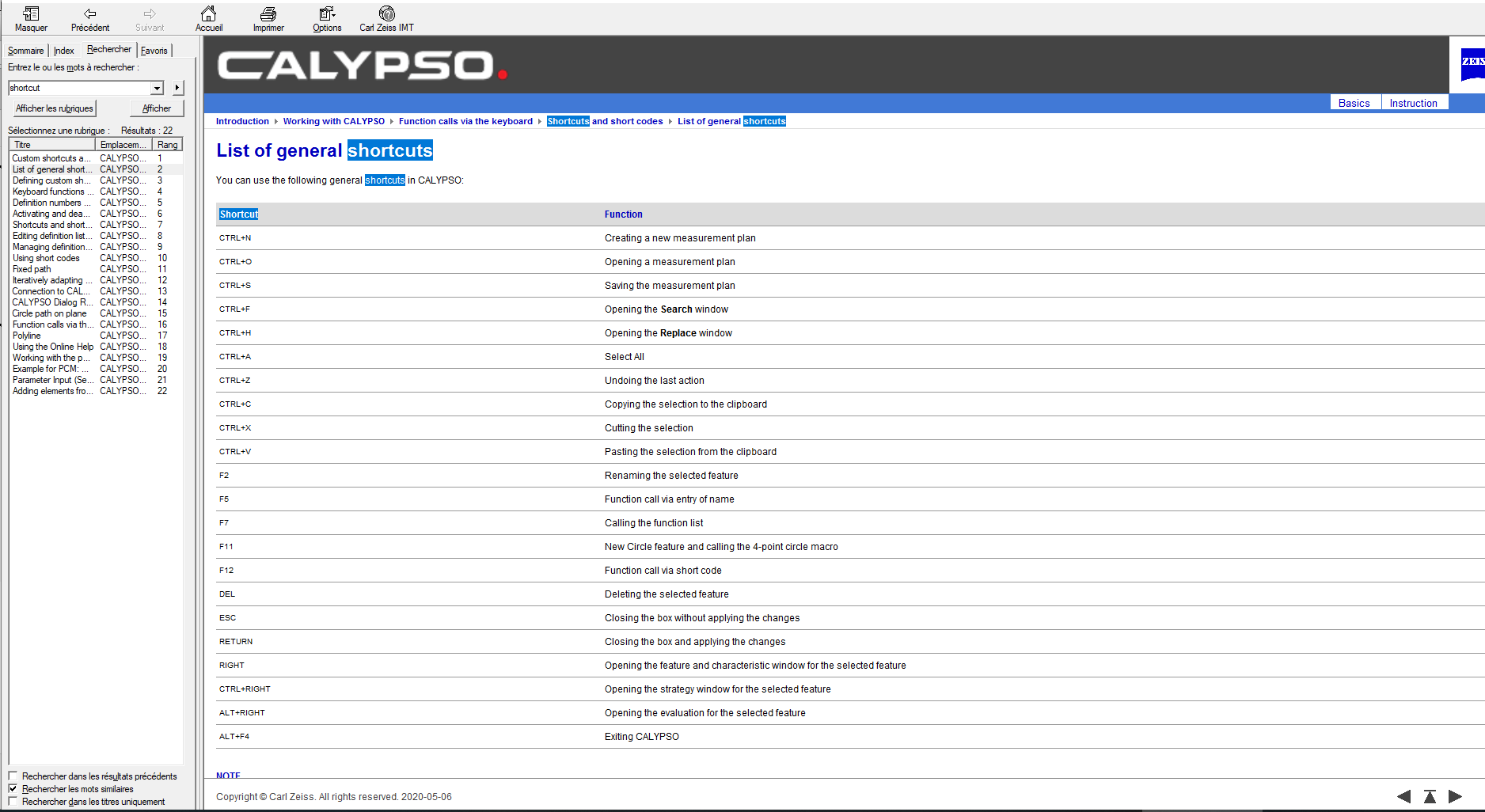Screen dimensions: 1485x812
Task: Sort results by Titre column
Action: pos(52,145)
